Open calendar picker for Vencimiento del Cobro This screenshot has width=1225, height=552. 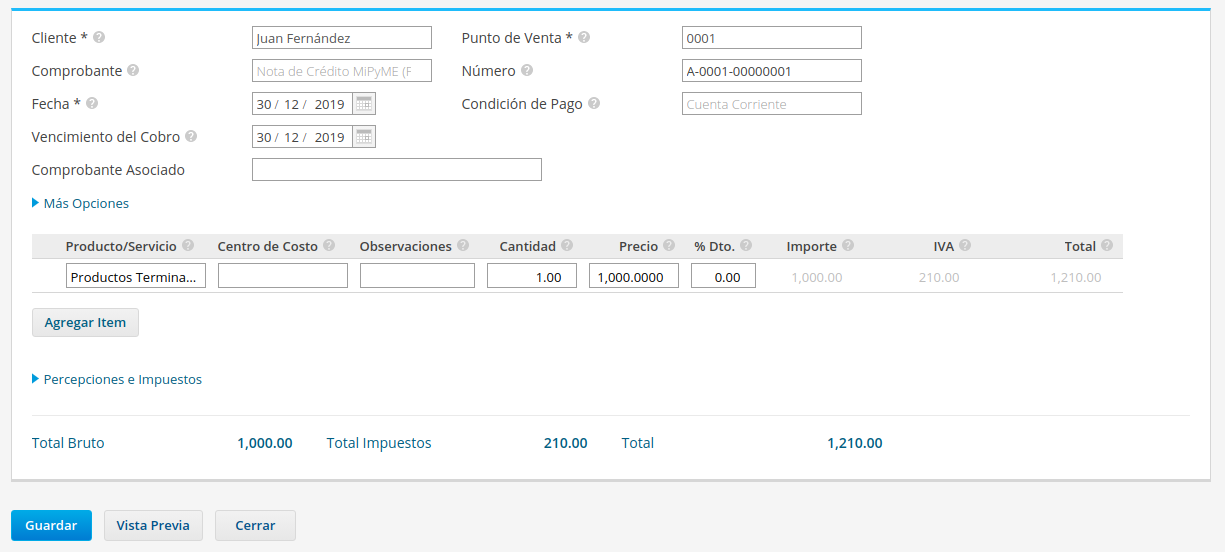point(364,137)
